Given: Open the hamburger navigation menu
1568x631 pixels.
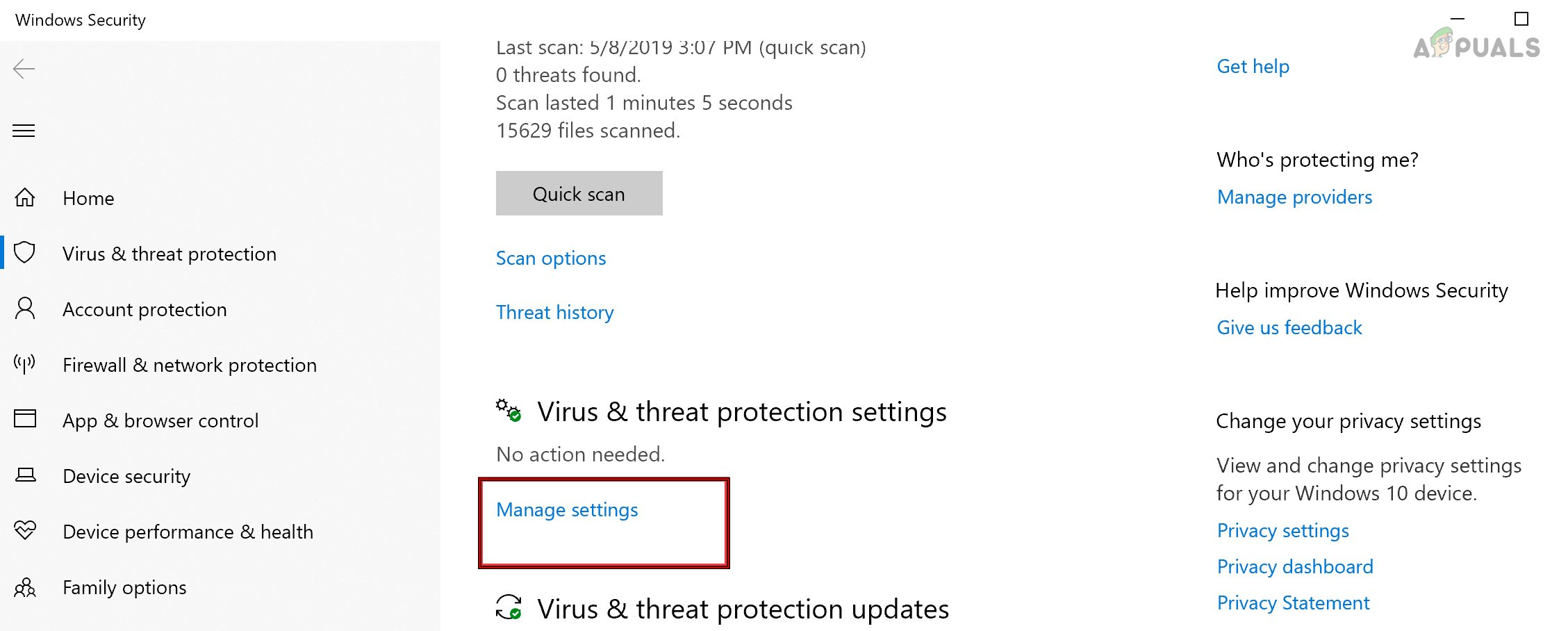Looking at the screenshot, I should (x=23, y=131).
